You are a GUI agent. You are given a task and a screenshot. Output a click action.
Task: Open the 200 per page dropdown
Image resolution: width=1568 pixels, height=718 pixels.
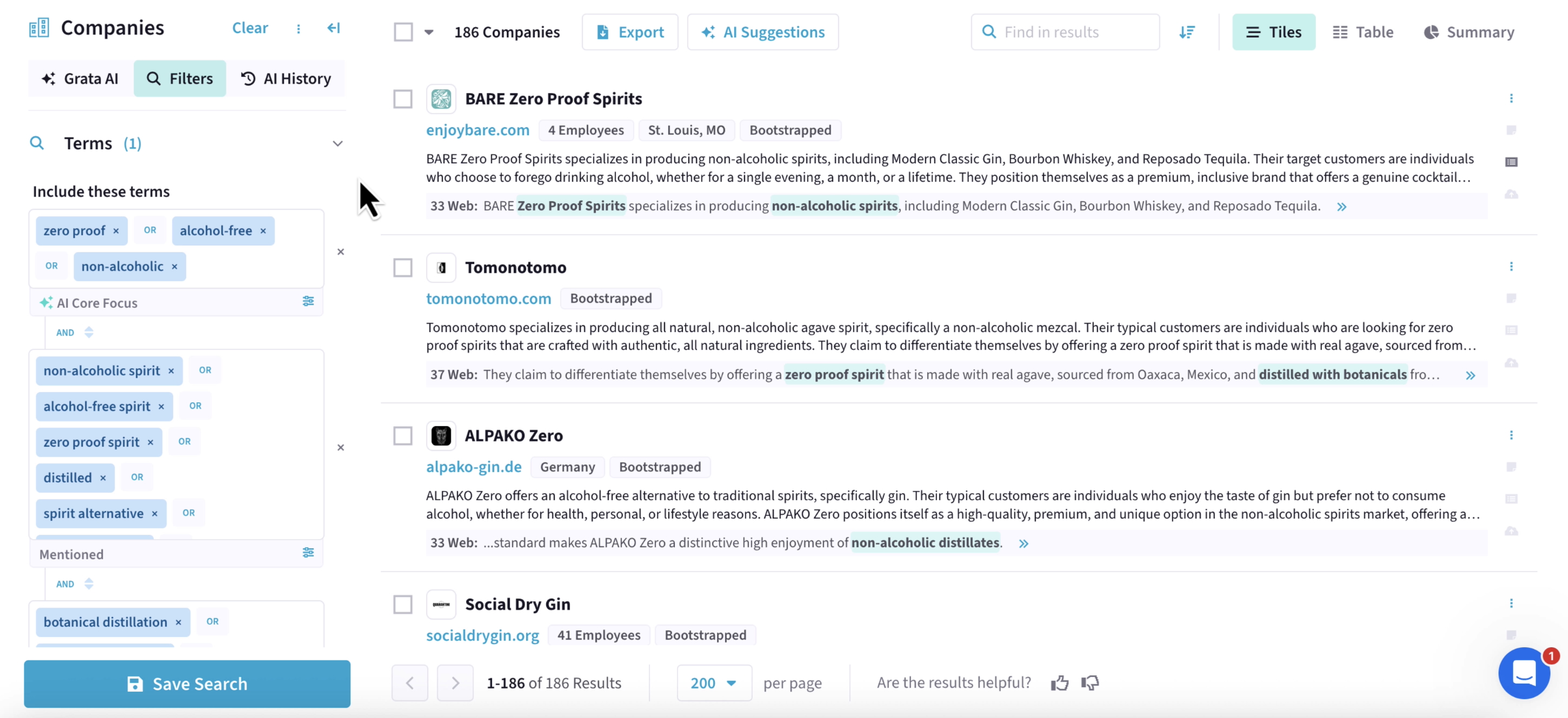click(x=715, y=683)
